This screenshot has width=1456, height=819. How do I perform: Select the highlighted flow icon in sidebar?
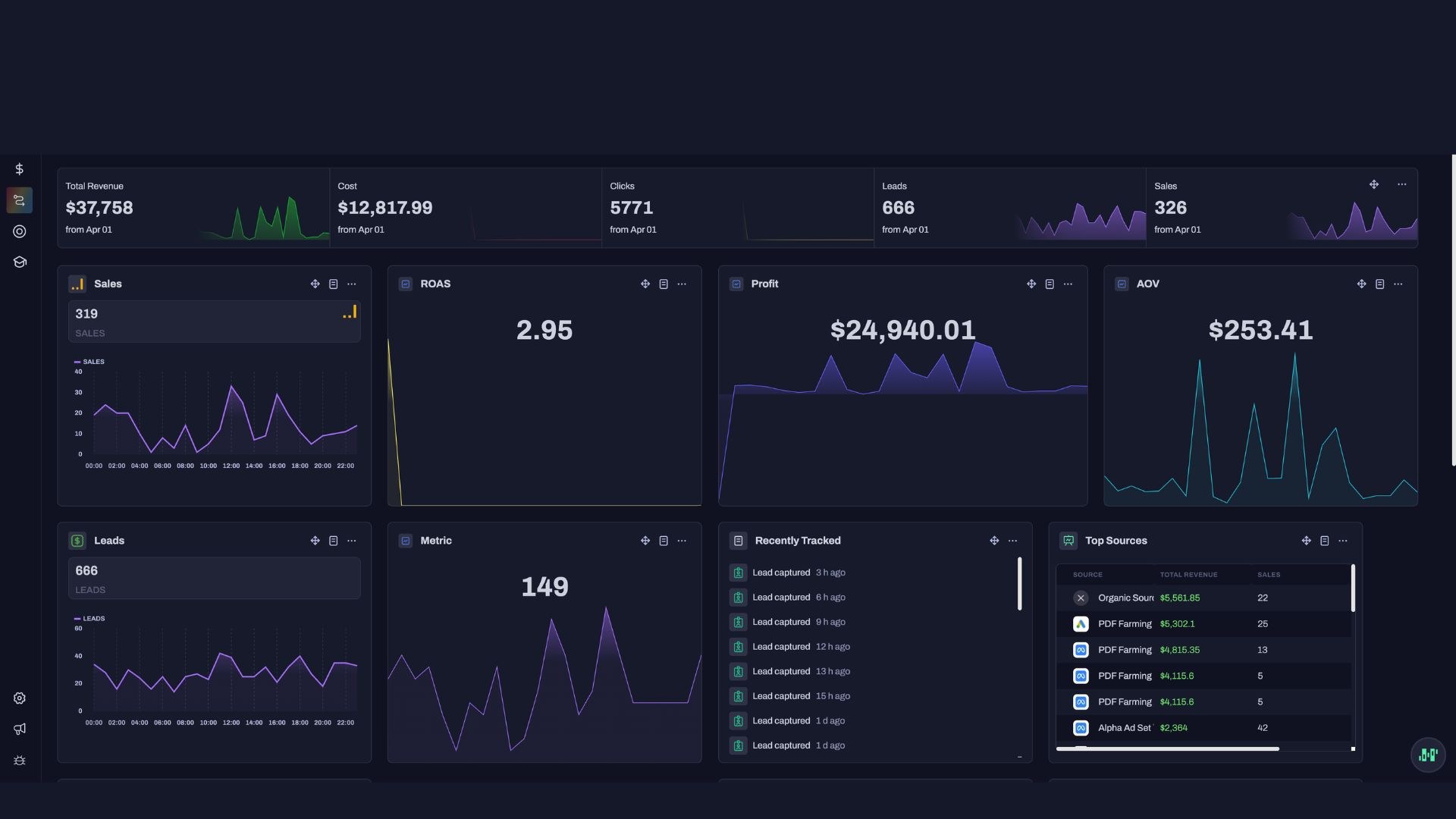tap(20, 200)
